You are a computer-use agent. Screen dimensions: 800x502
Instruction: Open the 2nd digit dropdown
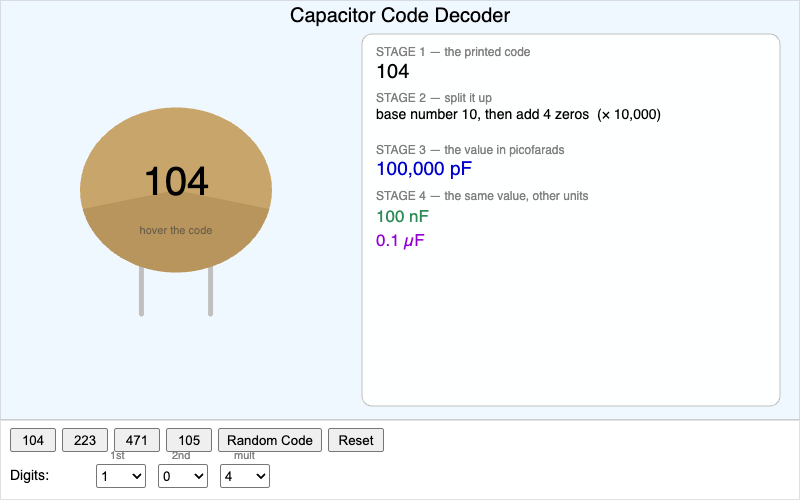(183, 476)
